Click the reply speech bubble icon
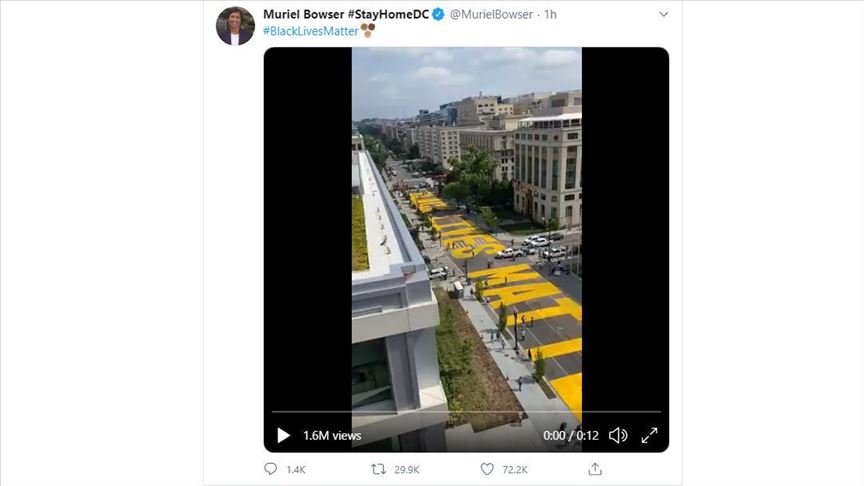This screenshot has height=486, width=864. tap(271, 469)
